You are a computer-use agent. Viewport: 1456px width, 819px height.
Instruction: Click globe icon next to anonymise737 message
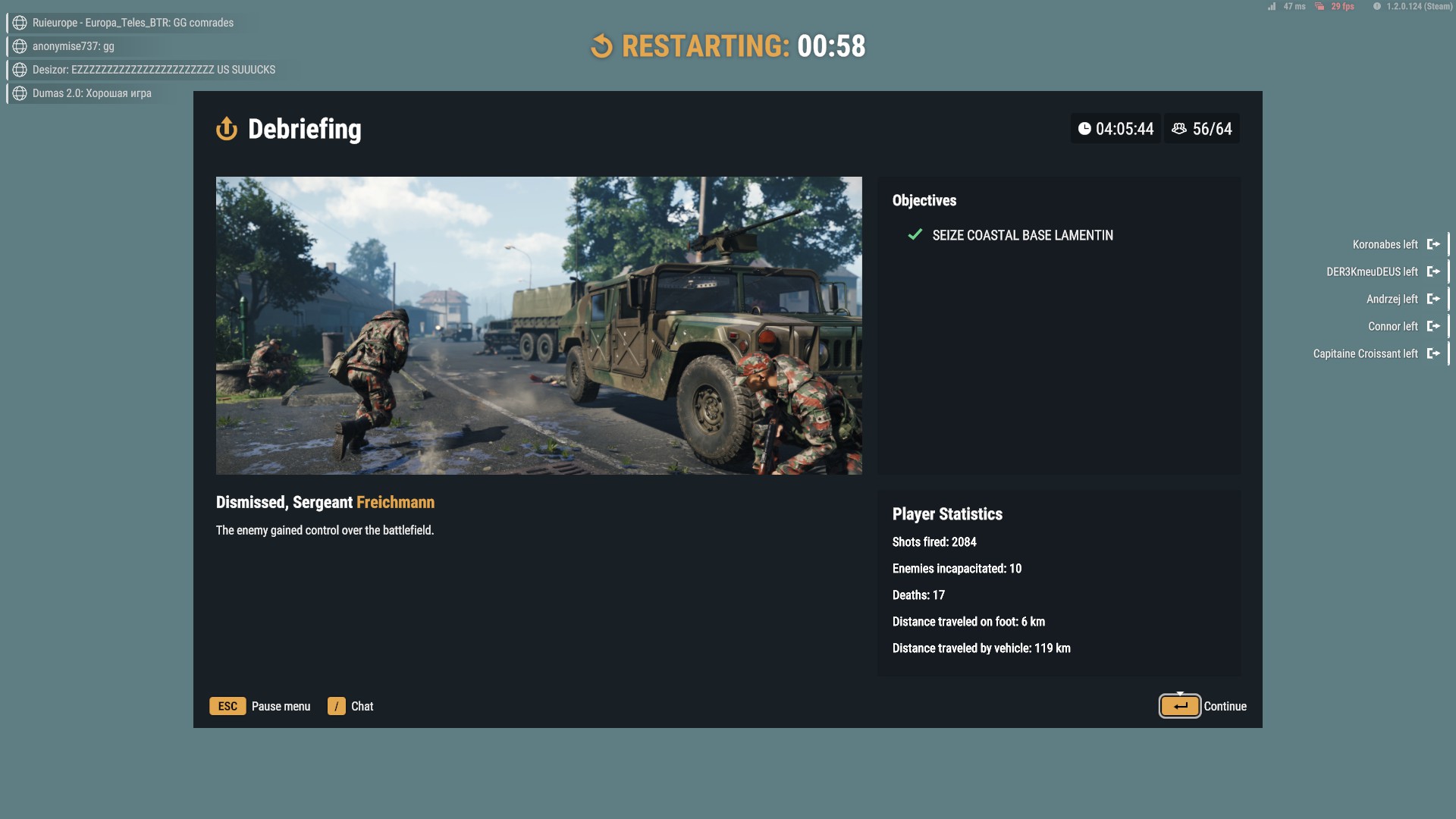coord(20,46)
